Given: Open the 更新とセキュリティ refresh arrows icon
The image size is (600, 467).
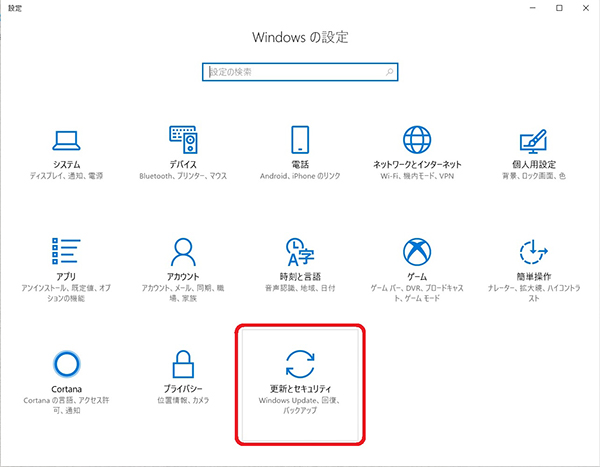Looking at the screenshot, I should [300, 364].
